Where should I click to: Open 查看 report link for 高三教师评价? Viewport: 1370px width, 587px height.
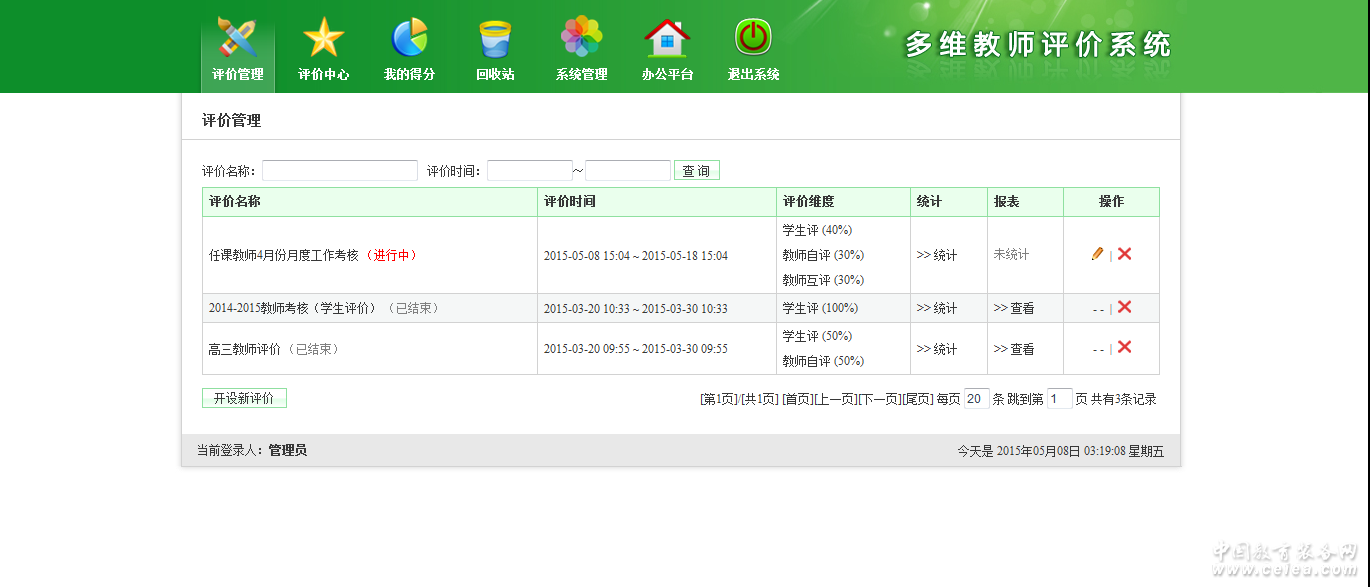click(1014, 349)
